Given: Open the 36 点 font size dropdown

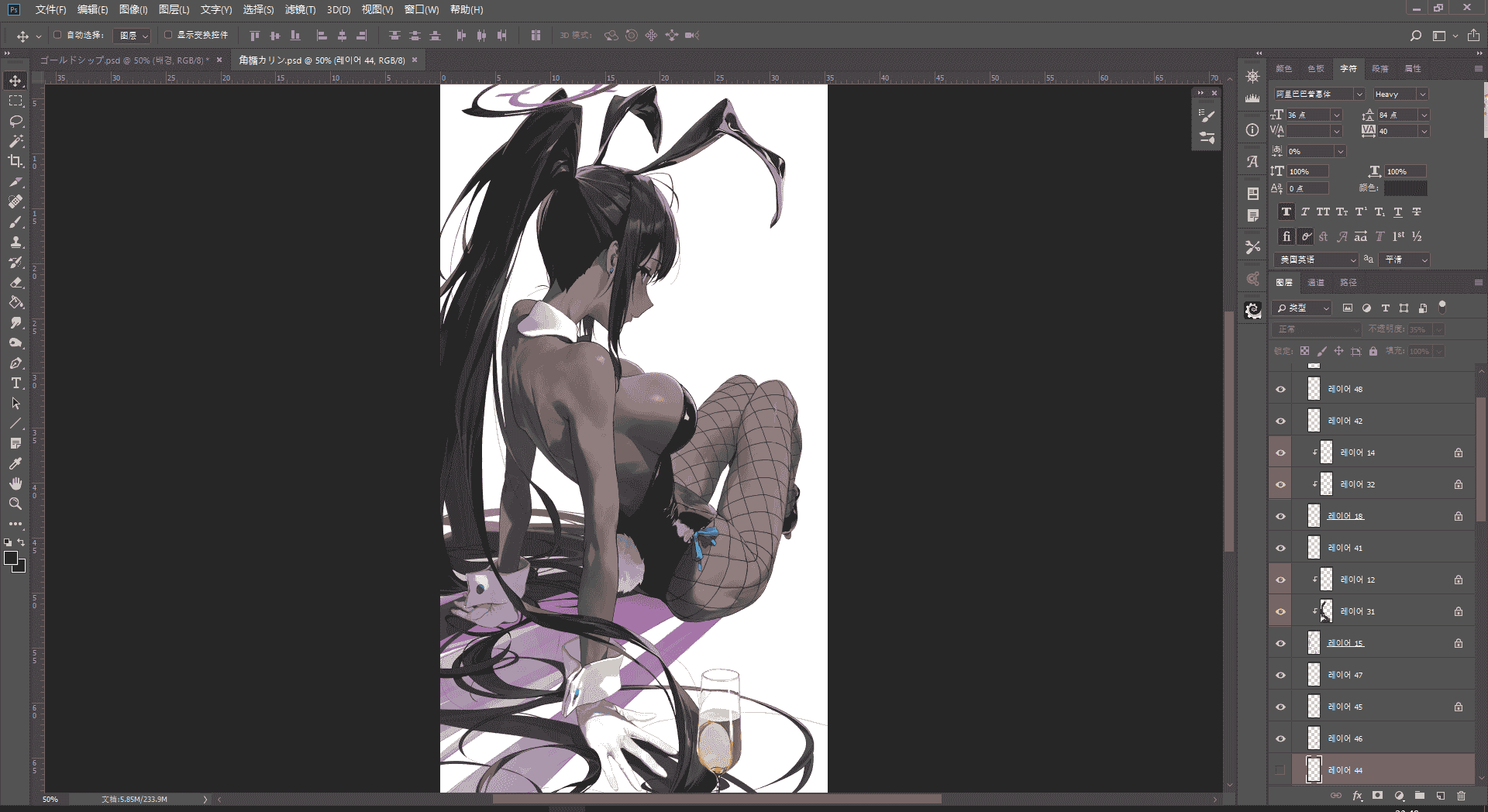Looking at the screenshot, I should (1337, 115).
